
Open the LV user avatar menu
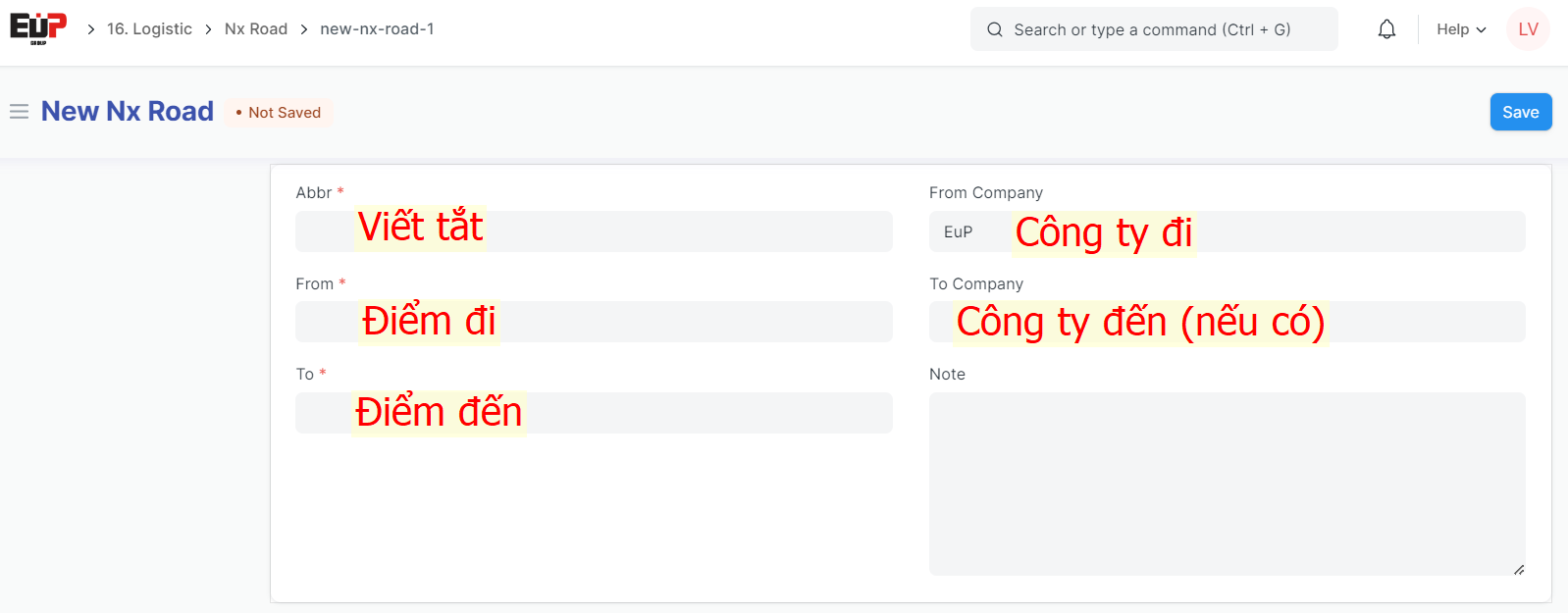pos(1528,29)
